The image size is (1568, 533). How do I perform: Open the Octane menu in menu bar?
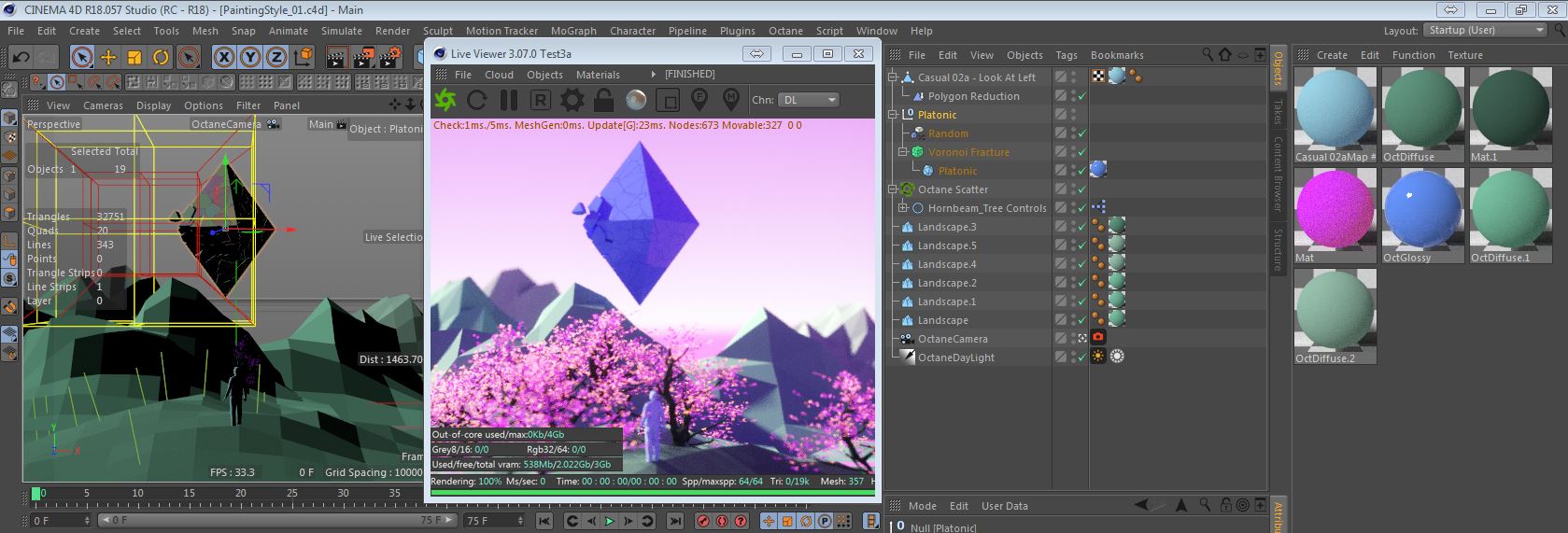pyautogui.click(x=786, y=31)
